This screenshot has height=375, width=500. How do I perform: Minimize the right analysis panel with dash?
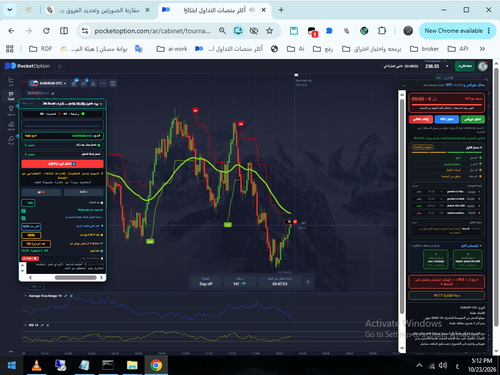(x=404, y=85)
